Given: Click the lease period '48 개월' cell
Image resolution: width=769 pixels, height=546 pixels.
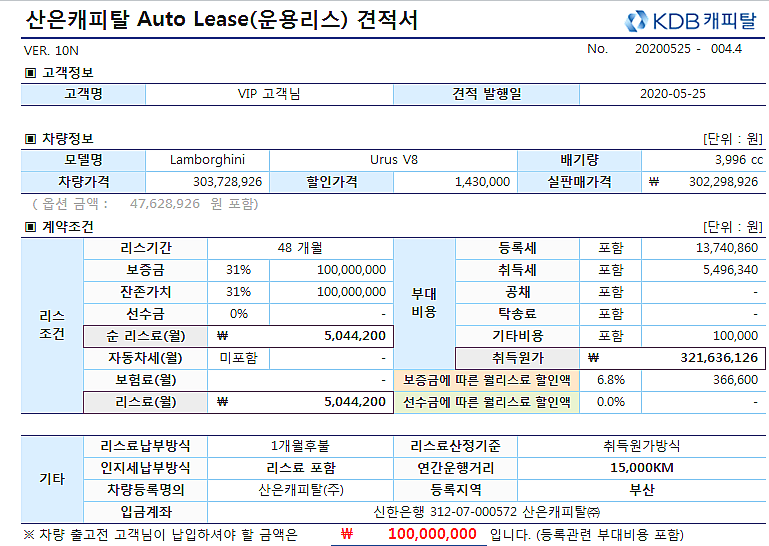Looking at the screenshot, I should [300, 248].
